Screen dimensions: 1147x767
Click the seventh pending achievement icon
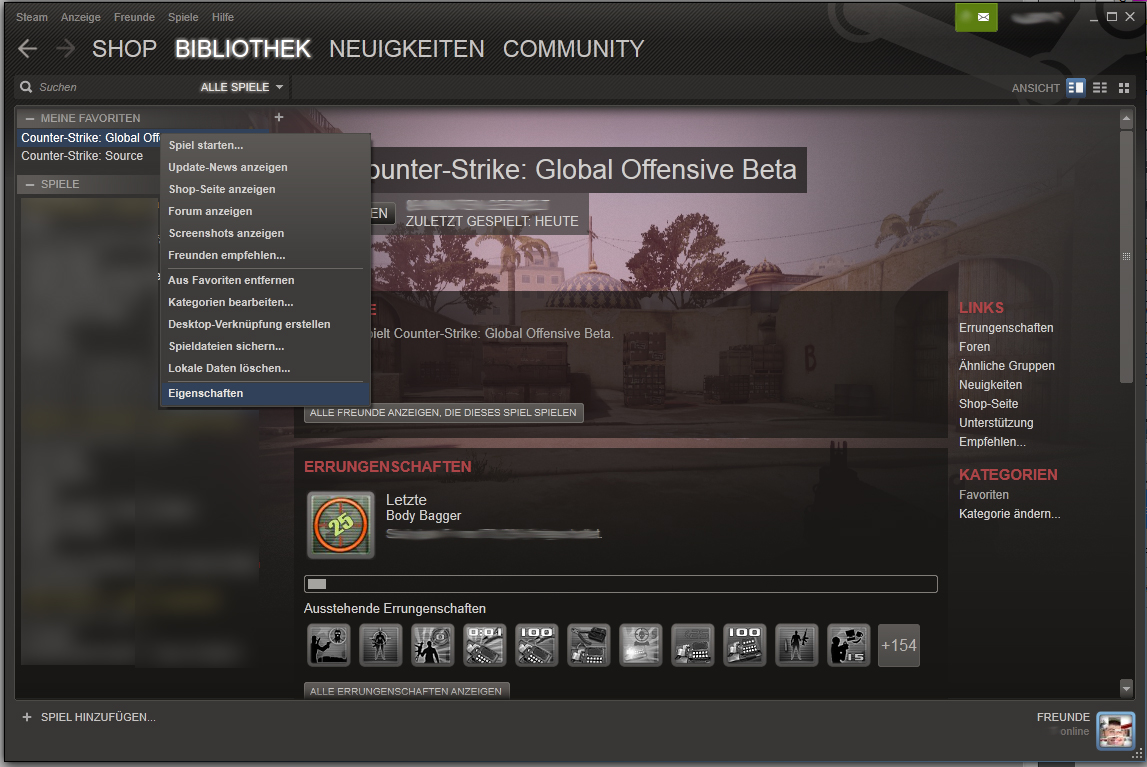640,645
